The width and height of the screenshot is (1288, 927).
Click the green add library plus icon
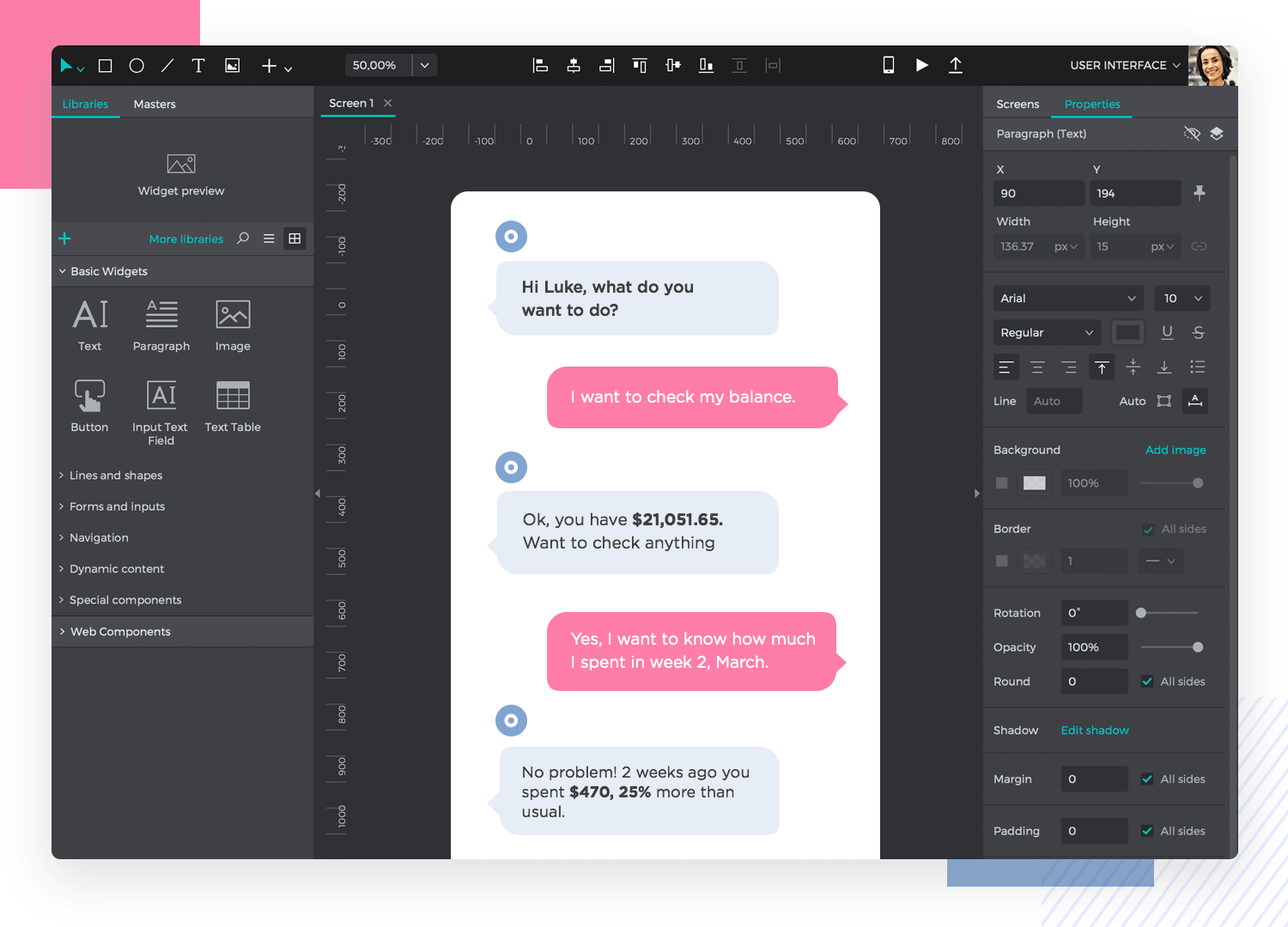click(64, 239)
